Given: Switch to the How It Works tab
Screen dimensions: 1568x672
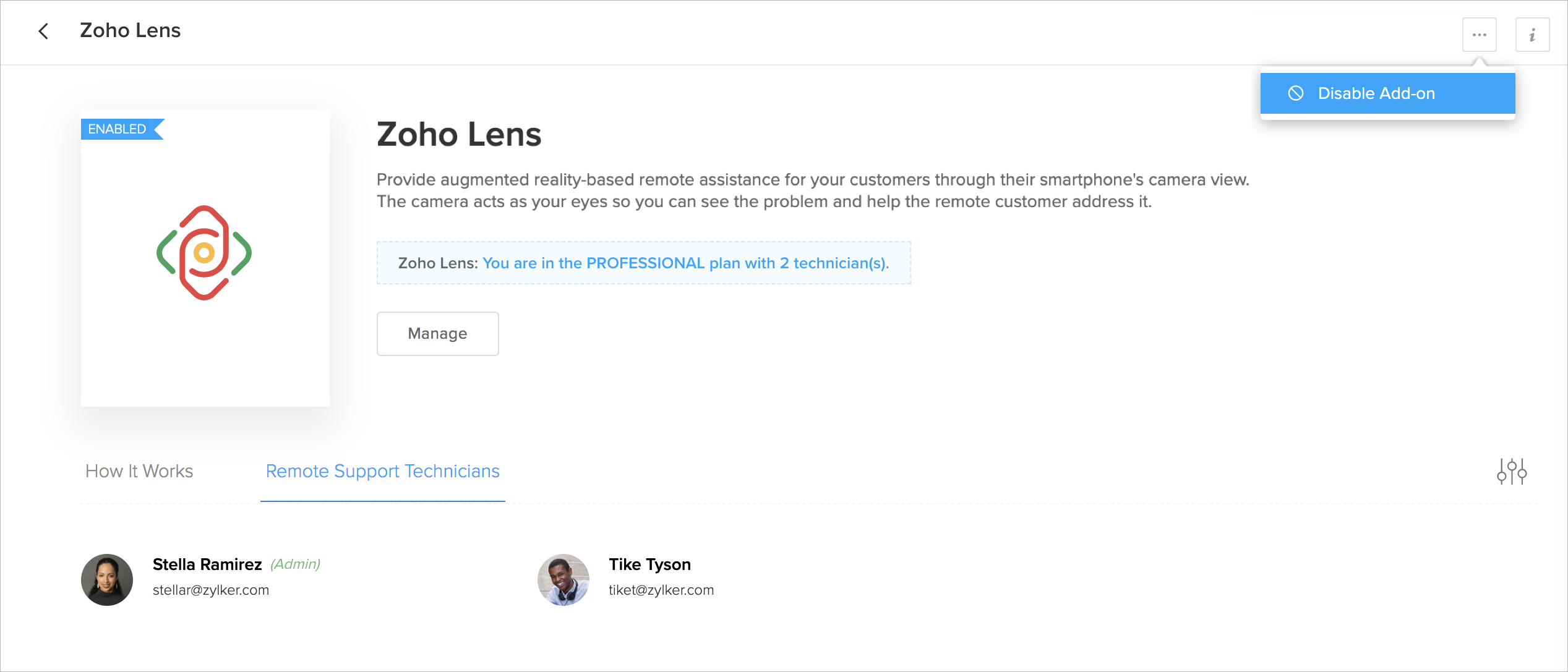Looking at the screenshot, I should [x=139, y=472].
